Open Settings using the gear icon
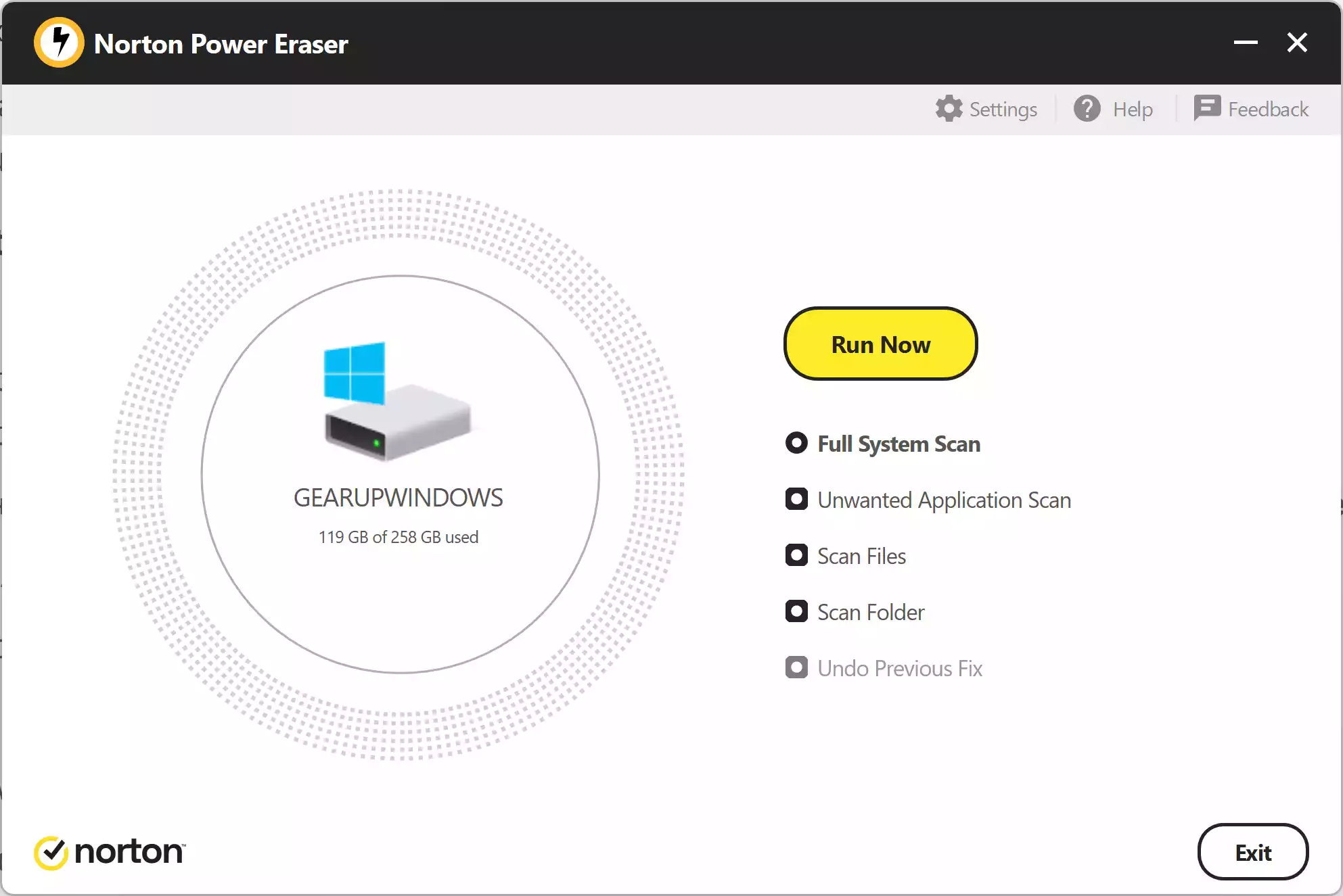The height and width of the screenshot is (896, 1343). [949, 108]
